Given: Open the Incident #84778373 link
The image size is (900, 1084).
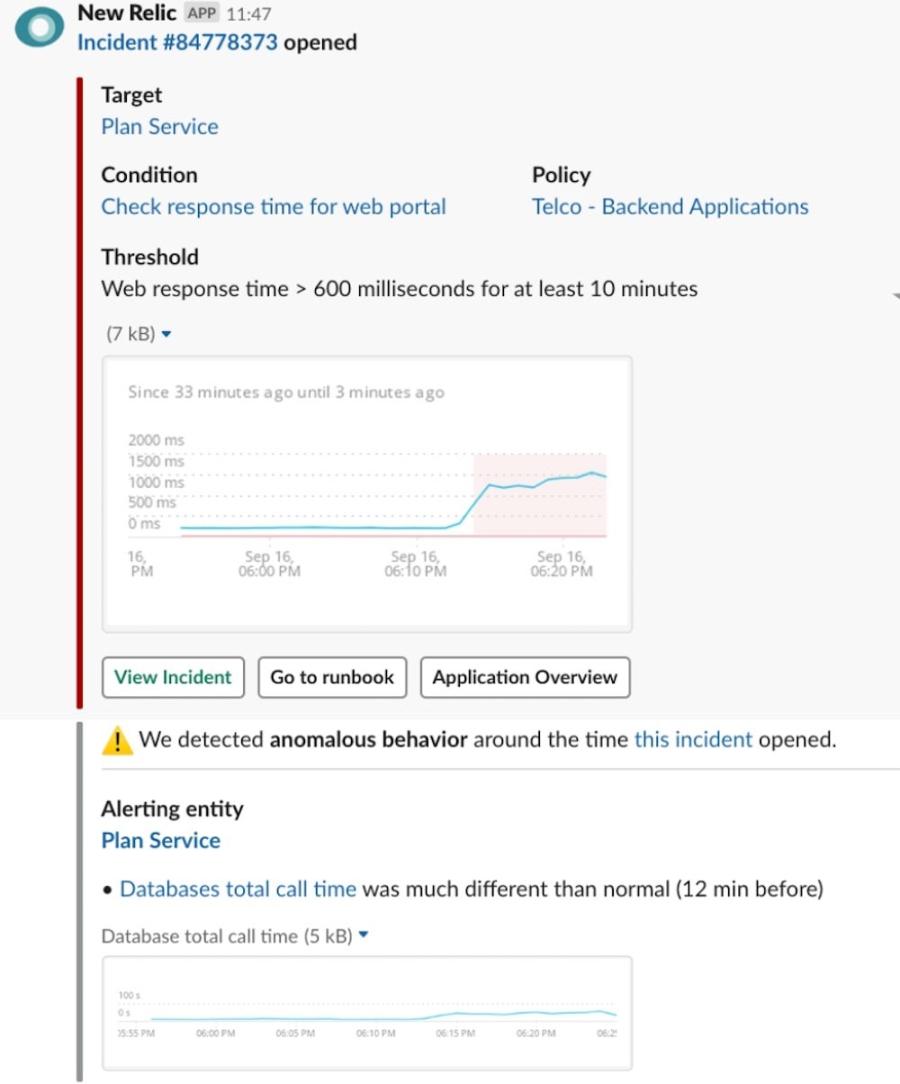Looking at the screenshot, I should coord(177,42).
